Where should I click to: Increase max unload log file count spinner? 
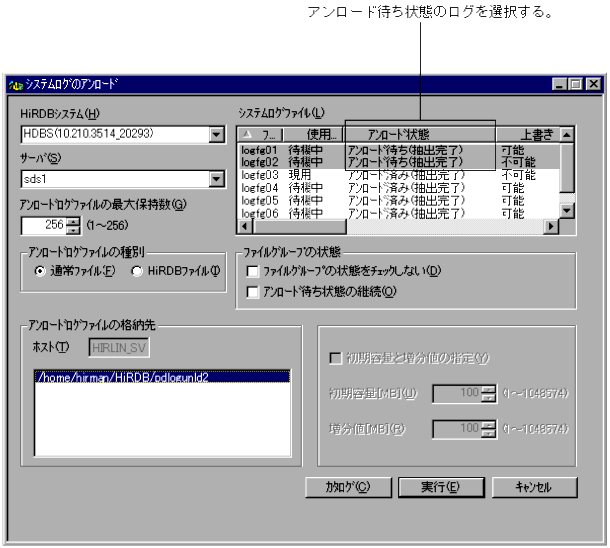point(73,222)
